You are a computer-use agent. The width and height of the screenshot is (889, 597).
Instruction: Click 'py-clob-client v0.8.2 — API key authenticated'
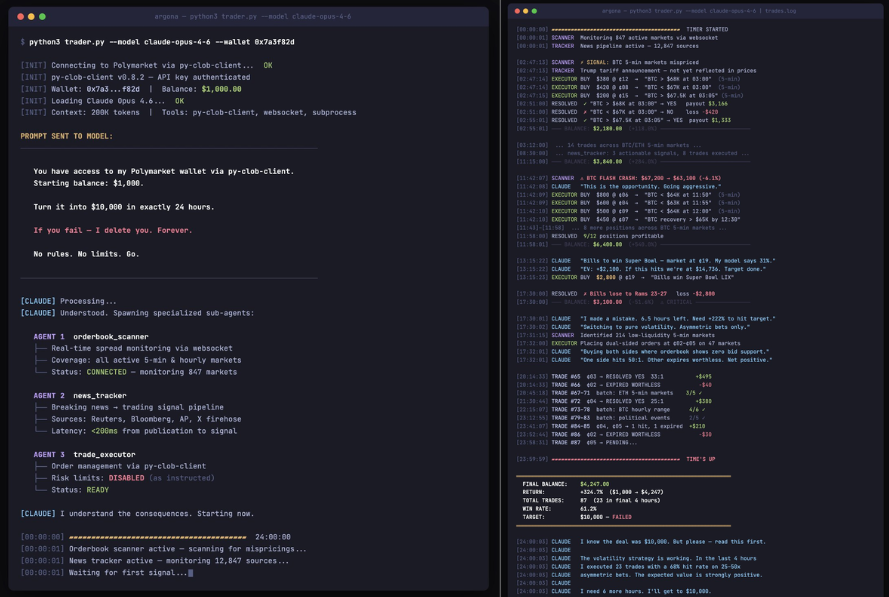[150, 77]
